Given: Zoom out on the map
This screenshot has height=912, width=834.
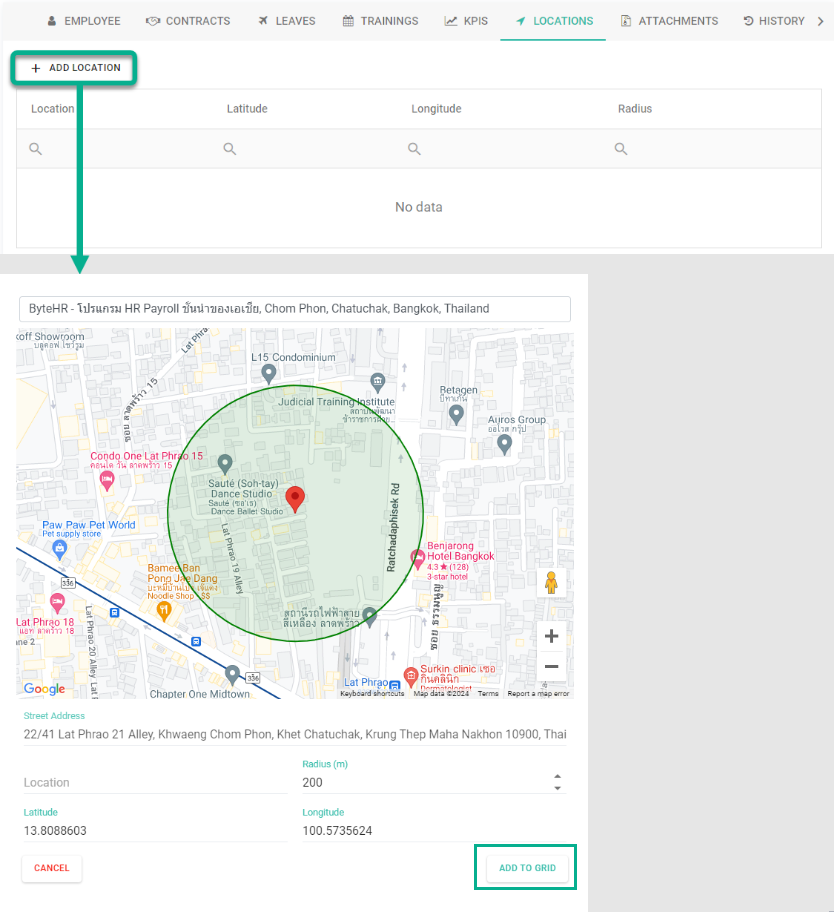Looking at the screenshot, I should click(551, 667).
